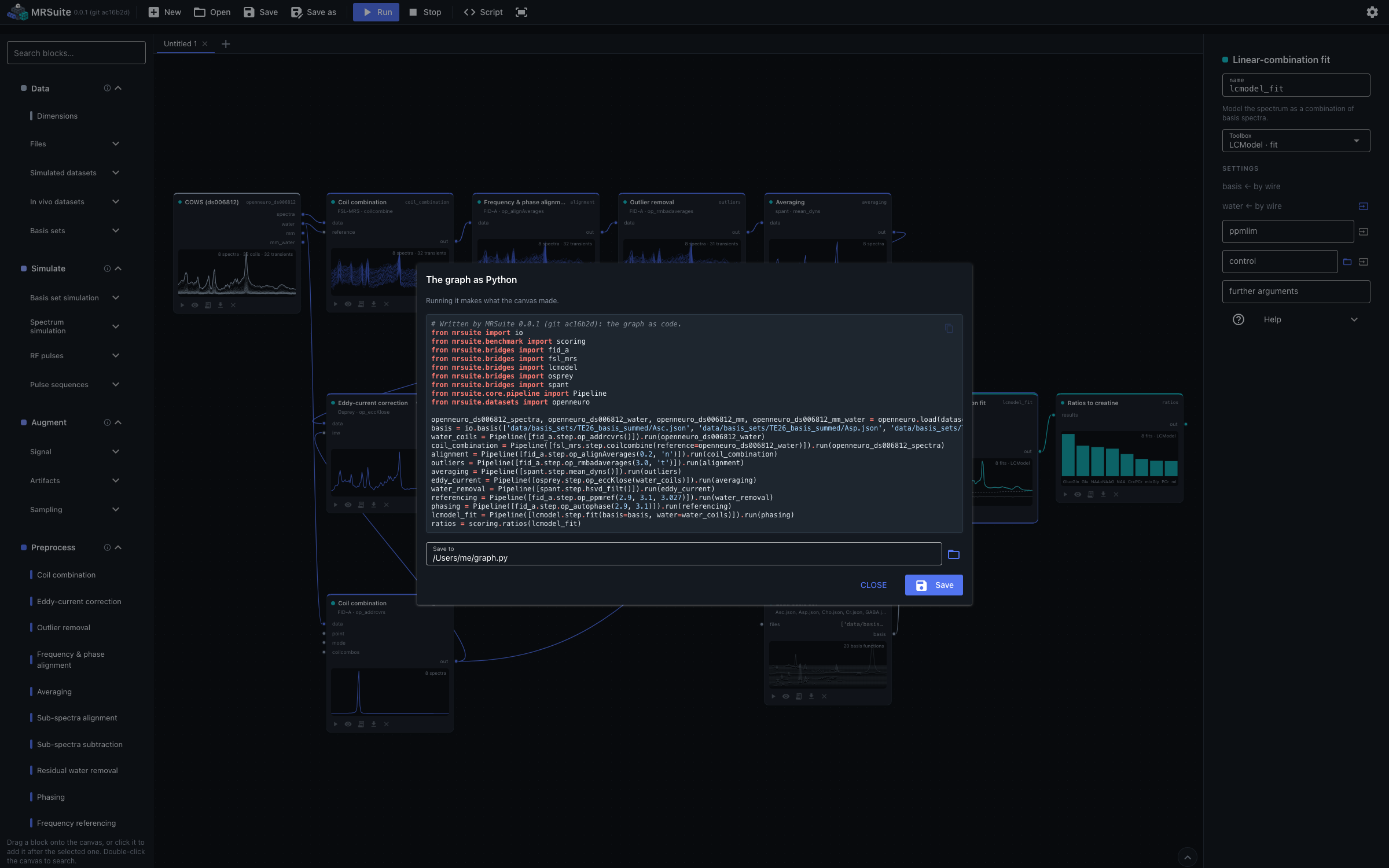1389x868 pixels.
Task: Click the MRSuite logo icon
Action: [x=17, y=12]
